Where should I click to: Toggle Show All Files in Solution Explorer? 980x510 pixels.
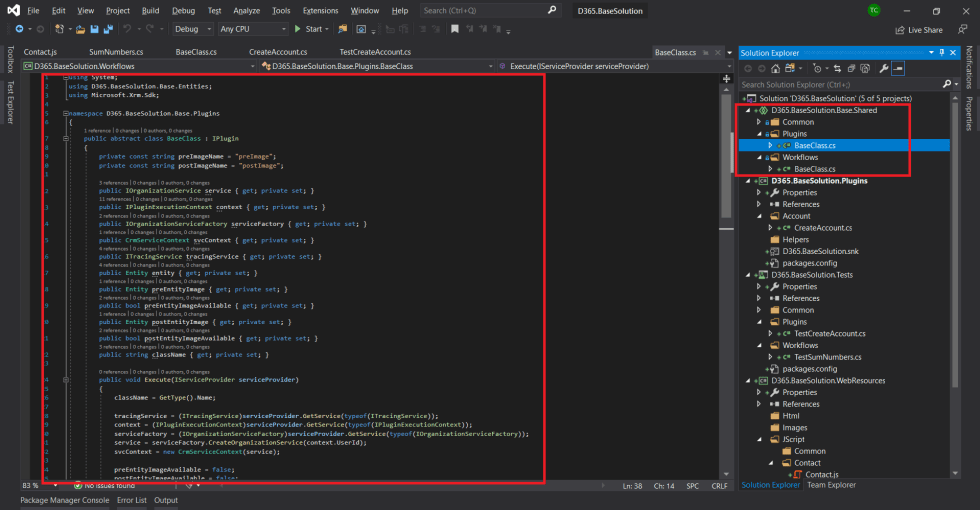click(x=864, y=68)
